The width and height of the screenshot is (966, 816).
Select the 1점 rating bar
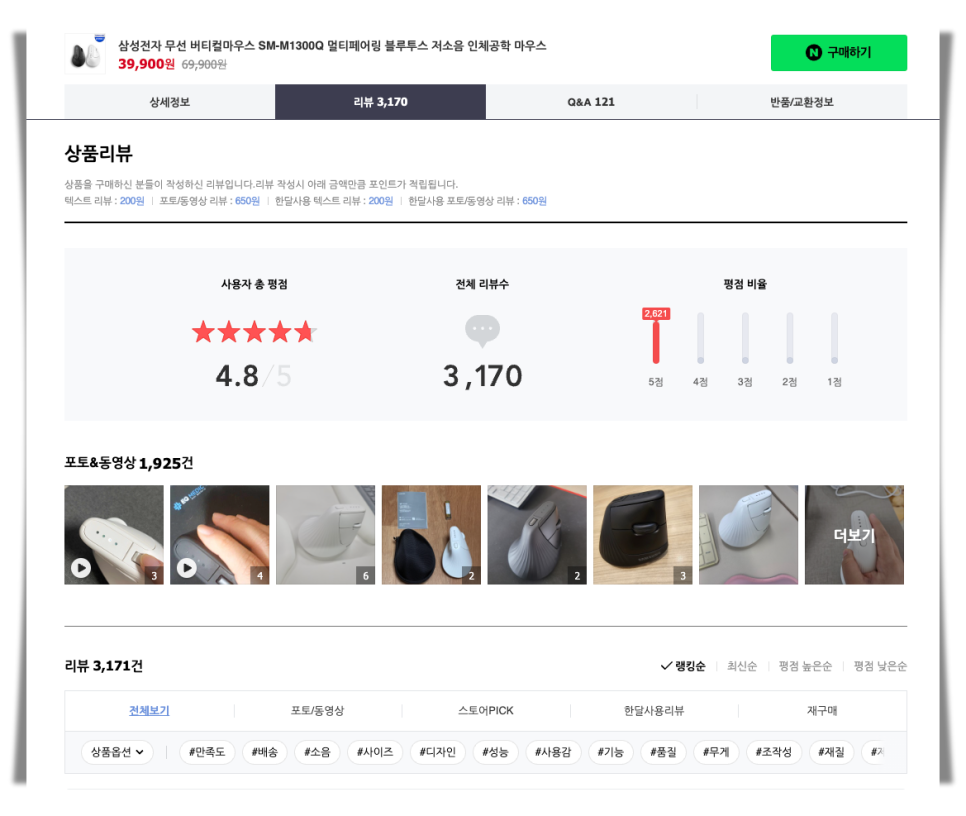point(834,339)
